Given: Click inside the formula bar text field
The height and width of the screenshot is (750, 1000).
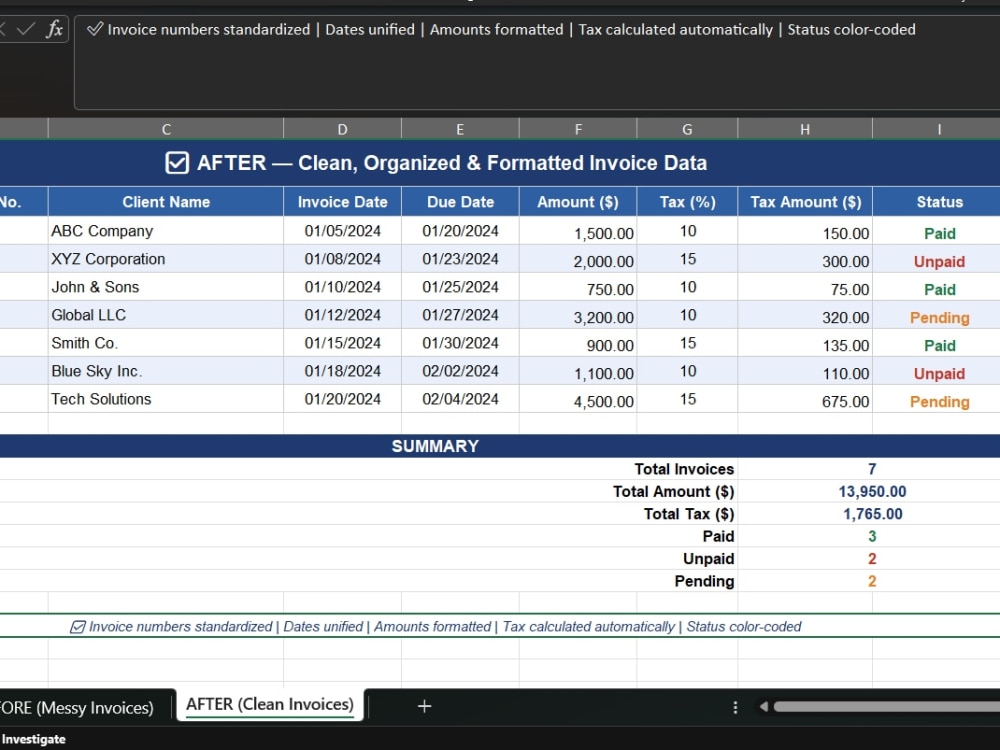Looking at the screenshot, I should (537, 62).
